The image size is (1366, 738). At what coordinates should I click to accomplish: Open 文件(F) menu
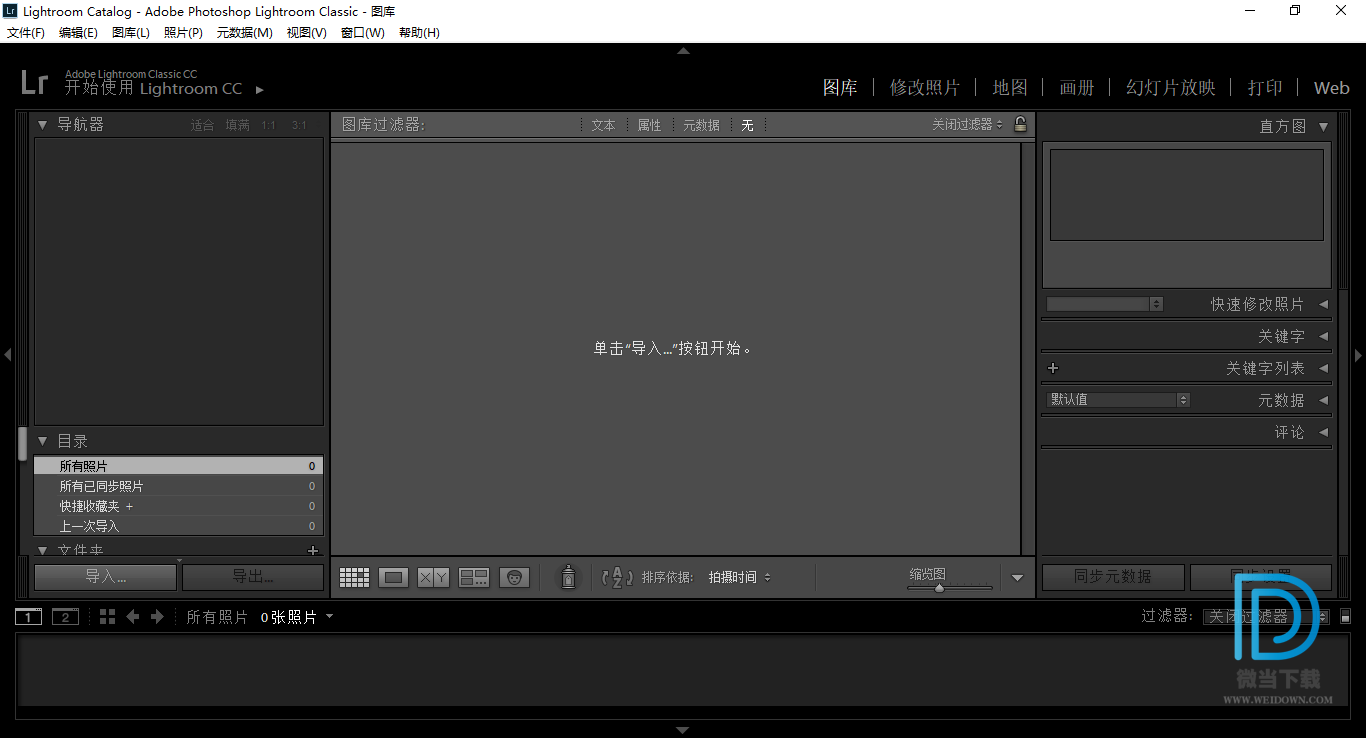(x=26, y=33)
